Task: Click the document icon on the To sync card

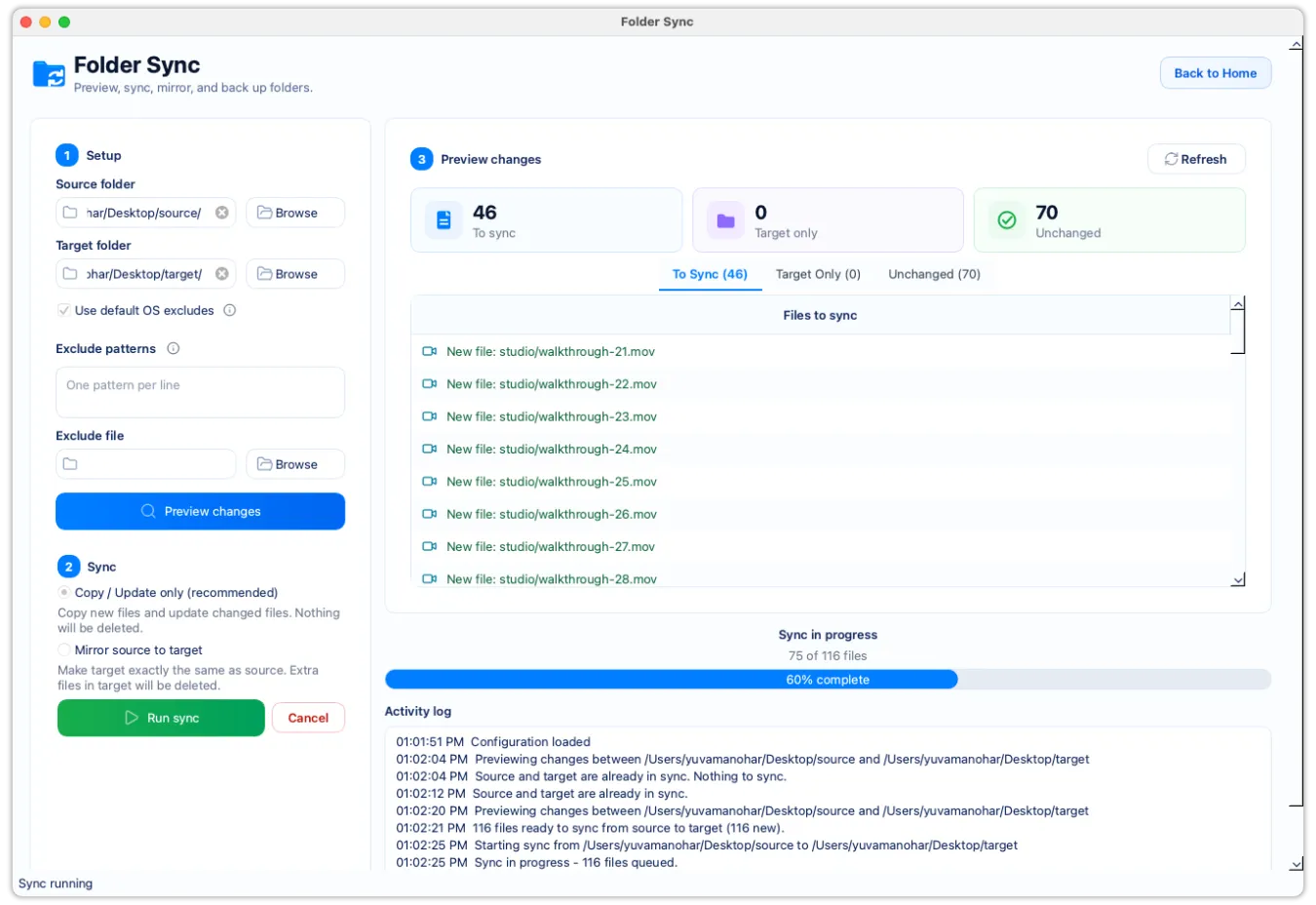Action: coord(444,220)
